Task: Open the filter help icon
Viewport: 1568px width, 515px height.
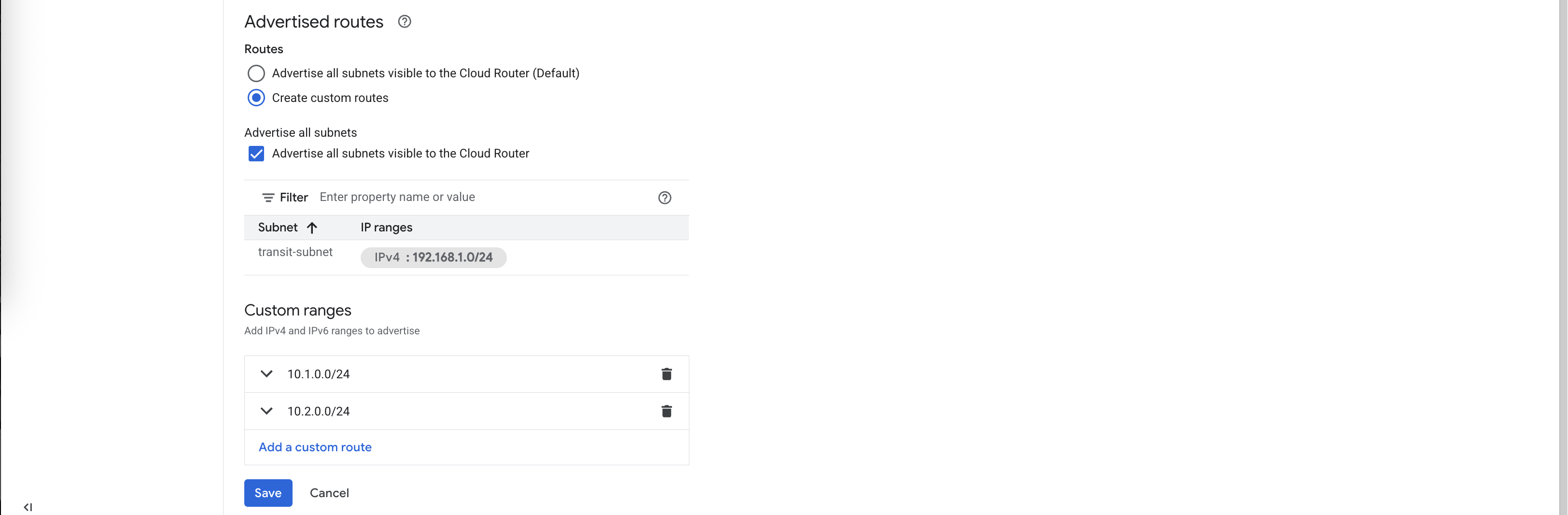Action: click(x=664, y=198)
